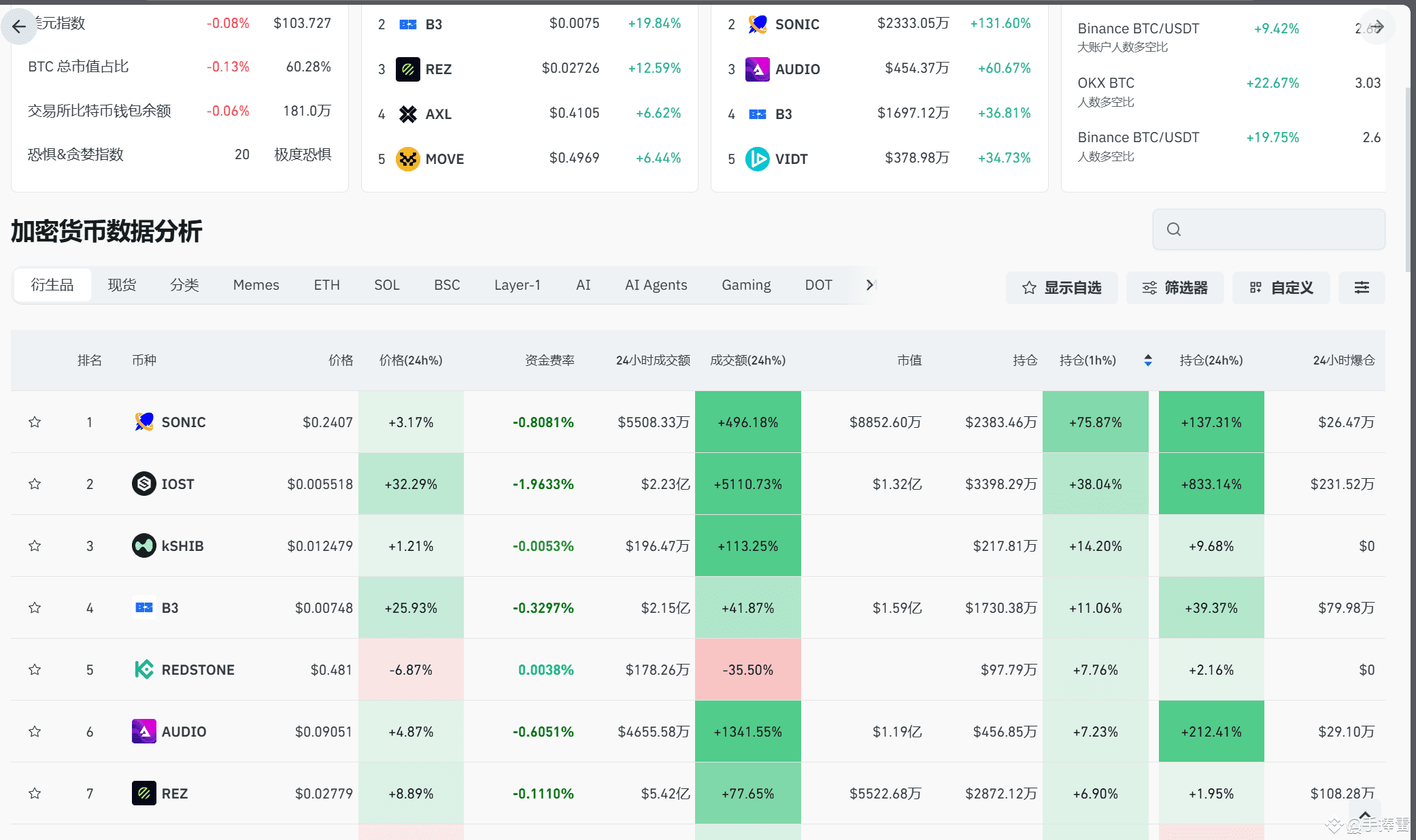The width and height of the screenshot is (1416, 840).
Task: Open the AI Agents tab
Action: (x=656, y=284)
